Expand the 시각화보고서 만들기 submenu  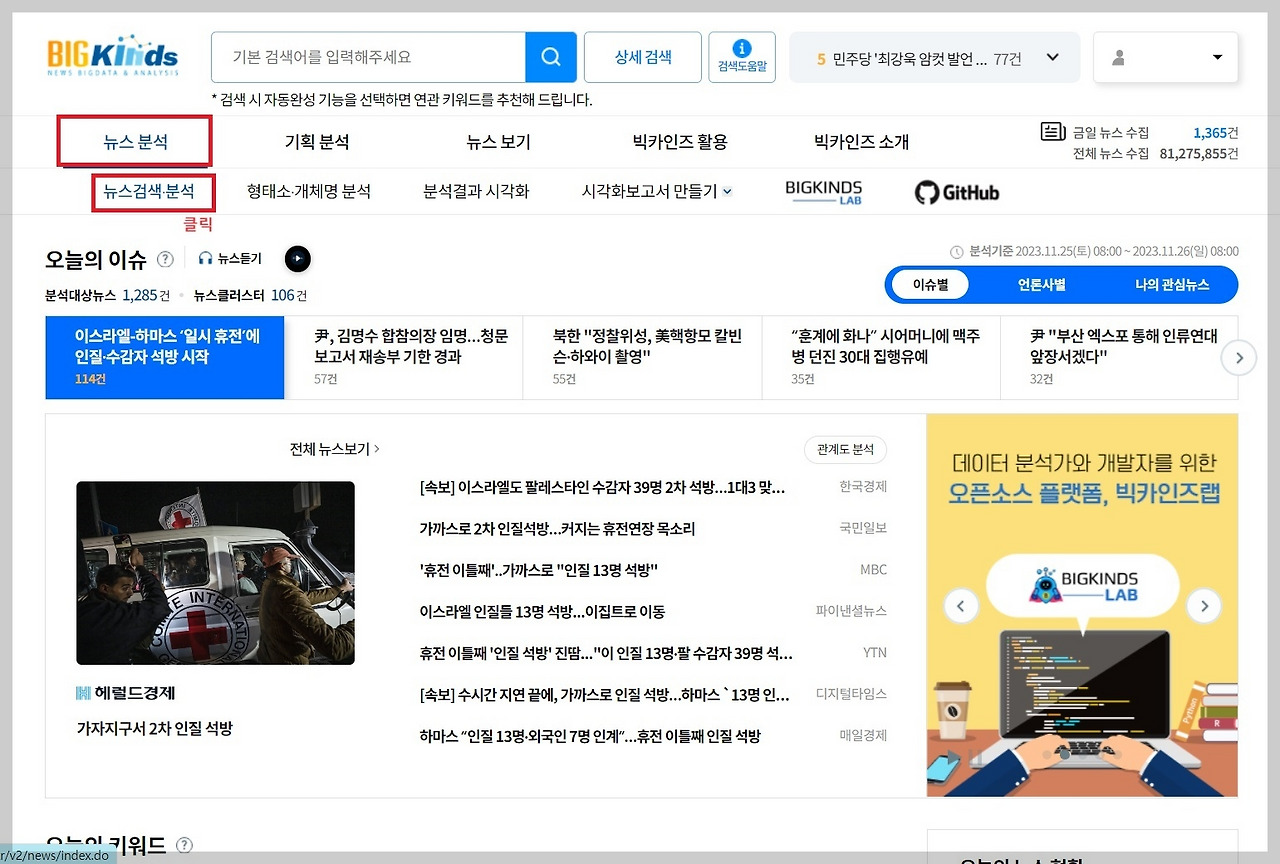click(728, 192)
